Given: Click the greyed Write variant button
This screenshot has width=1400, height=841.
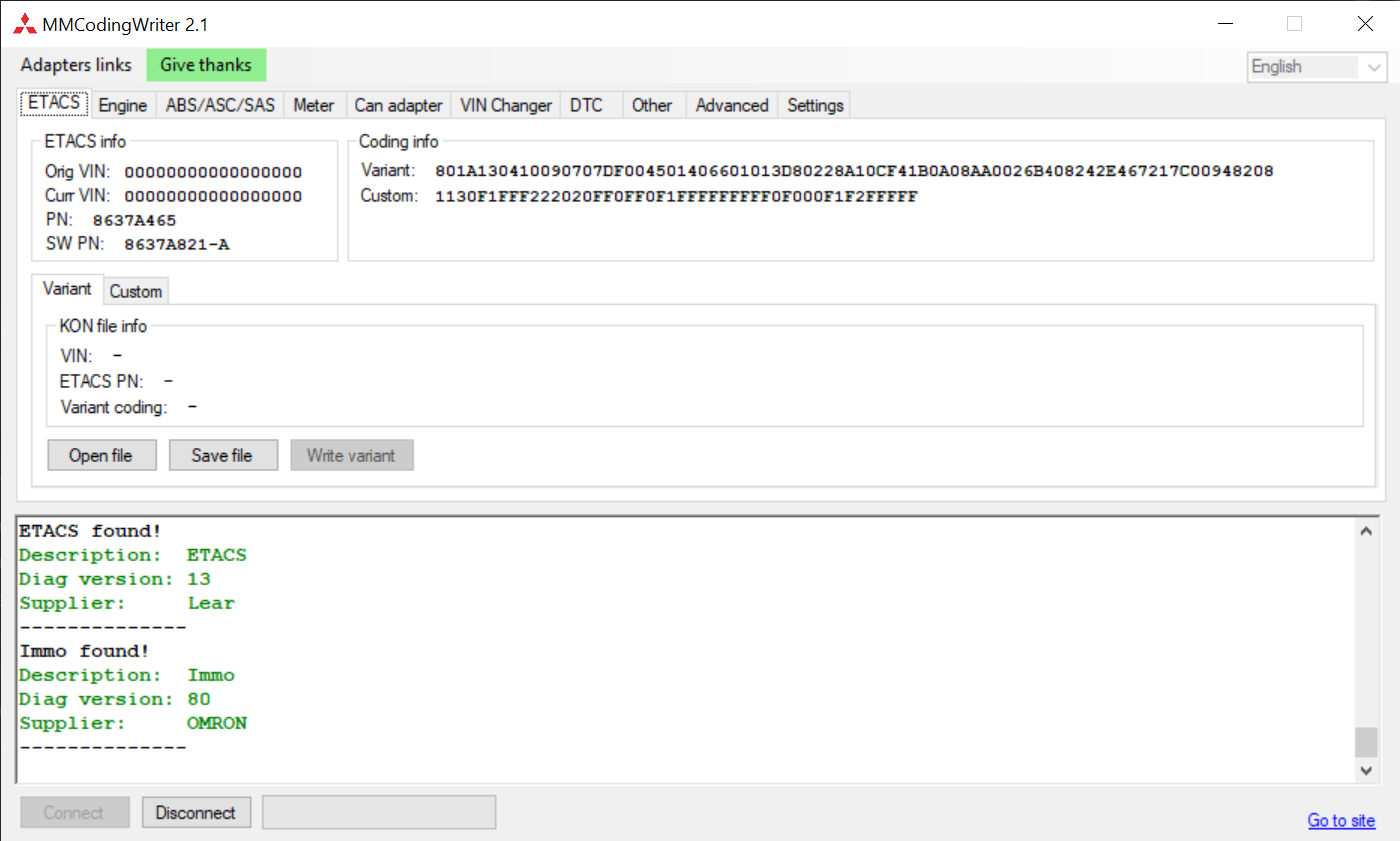Looking at the screenshot, I should 351,455.
